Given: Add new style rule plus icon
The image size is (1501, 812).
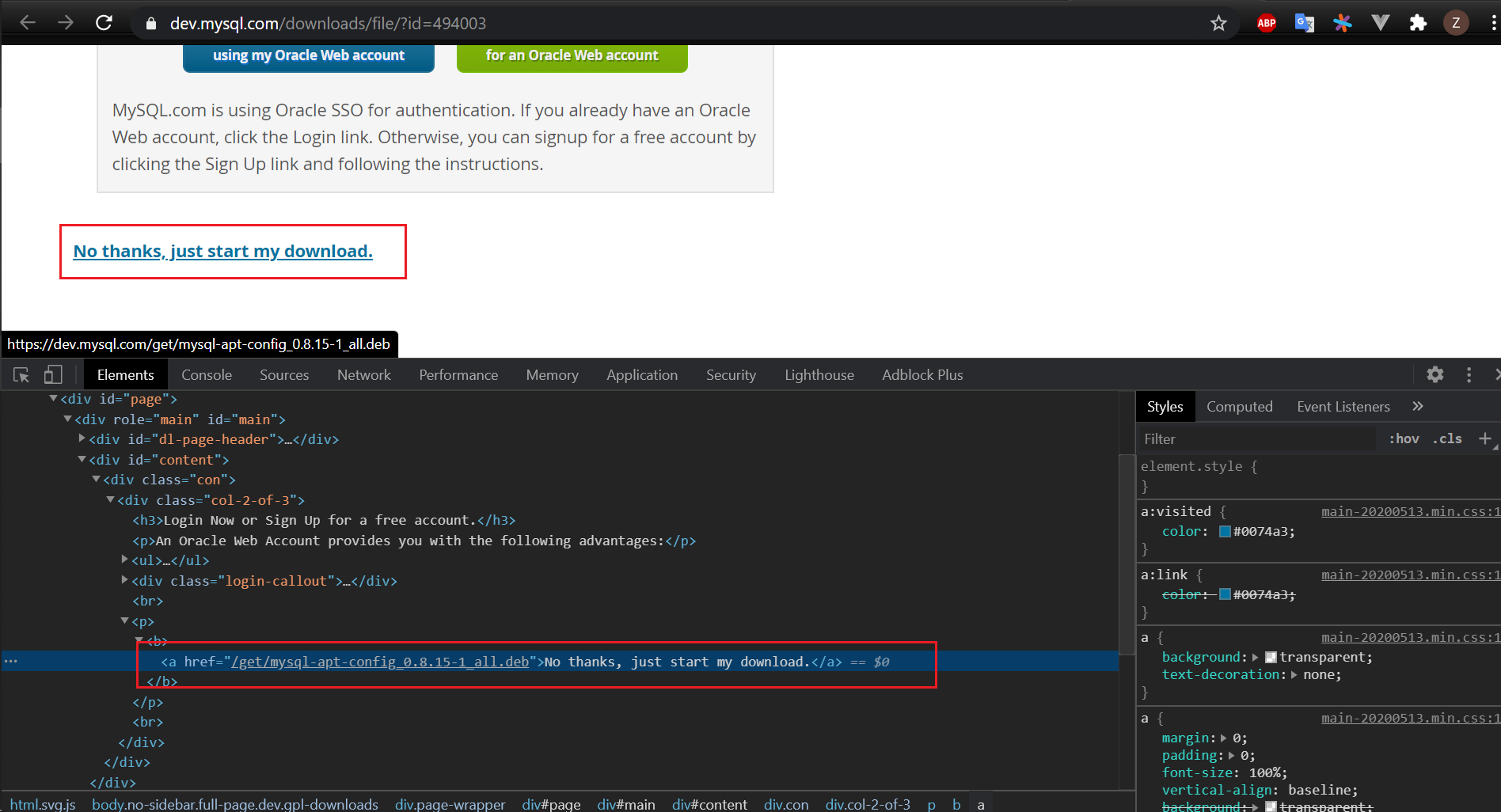Looking at the screenshot, I should [1484, 438].
